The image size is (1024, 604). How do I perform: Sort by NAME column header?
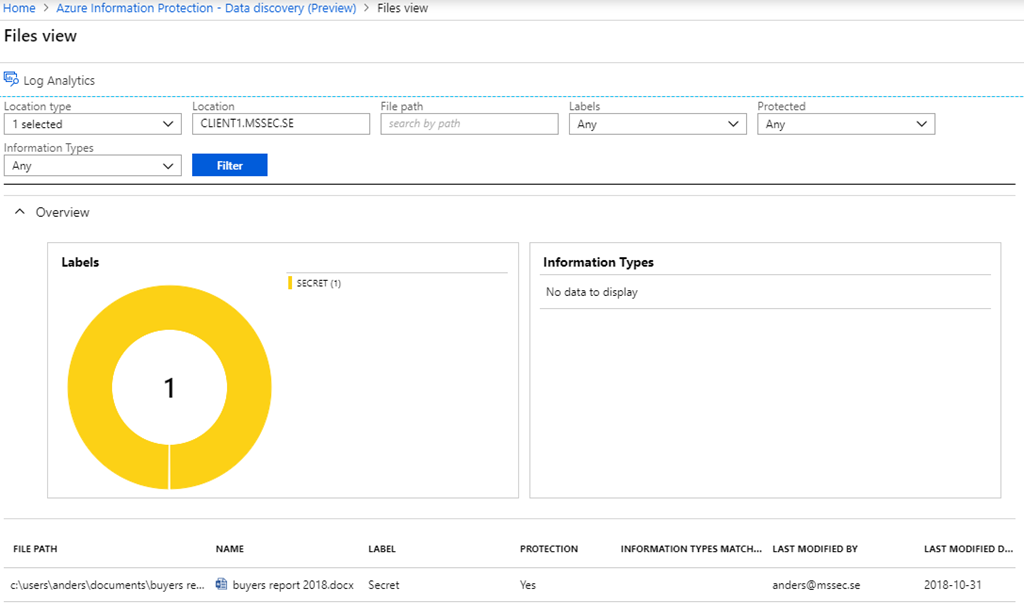pyautogui.click(x=230, y=549)
